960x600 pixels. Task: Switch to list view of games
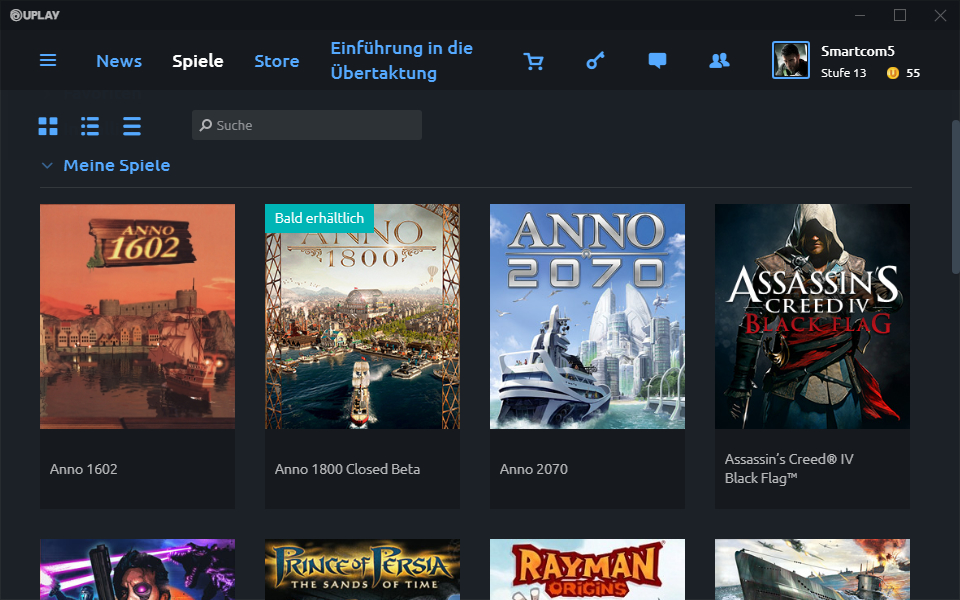click(x=89, y=126)
